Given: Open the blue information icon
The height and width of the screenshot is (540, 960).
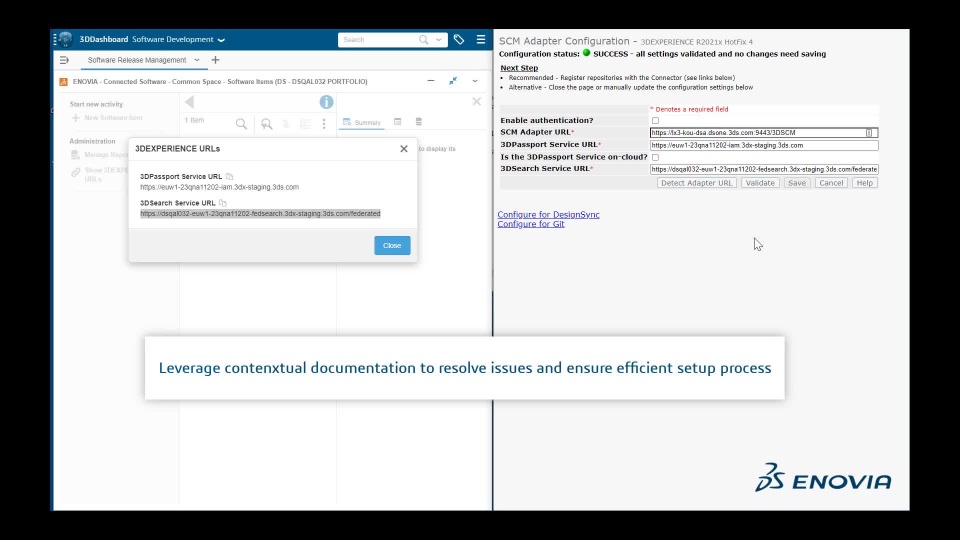Looking at the screenshot, I should 326,102.
